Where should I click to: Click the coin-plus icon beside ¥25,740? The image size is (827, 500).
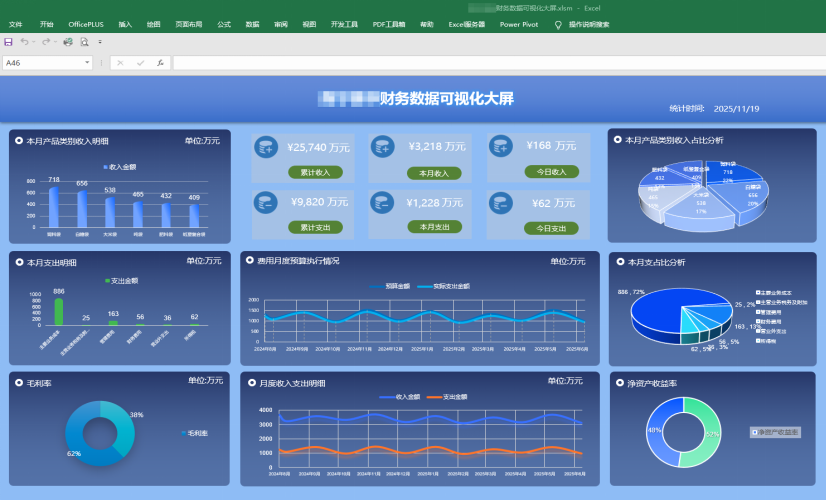click(266, 148)
